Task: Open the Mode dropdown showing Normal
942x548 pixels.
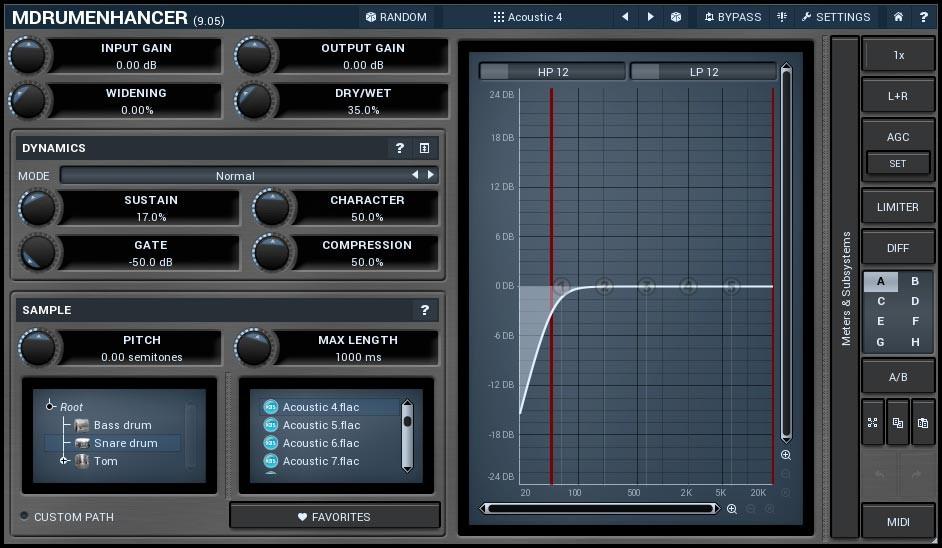Action: coord(235,176)
